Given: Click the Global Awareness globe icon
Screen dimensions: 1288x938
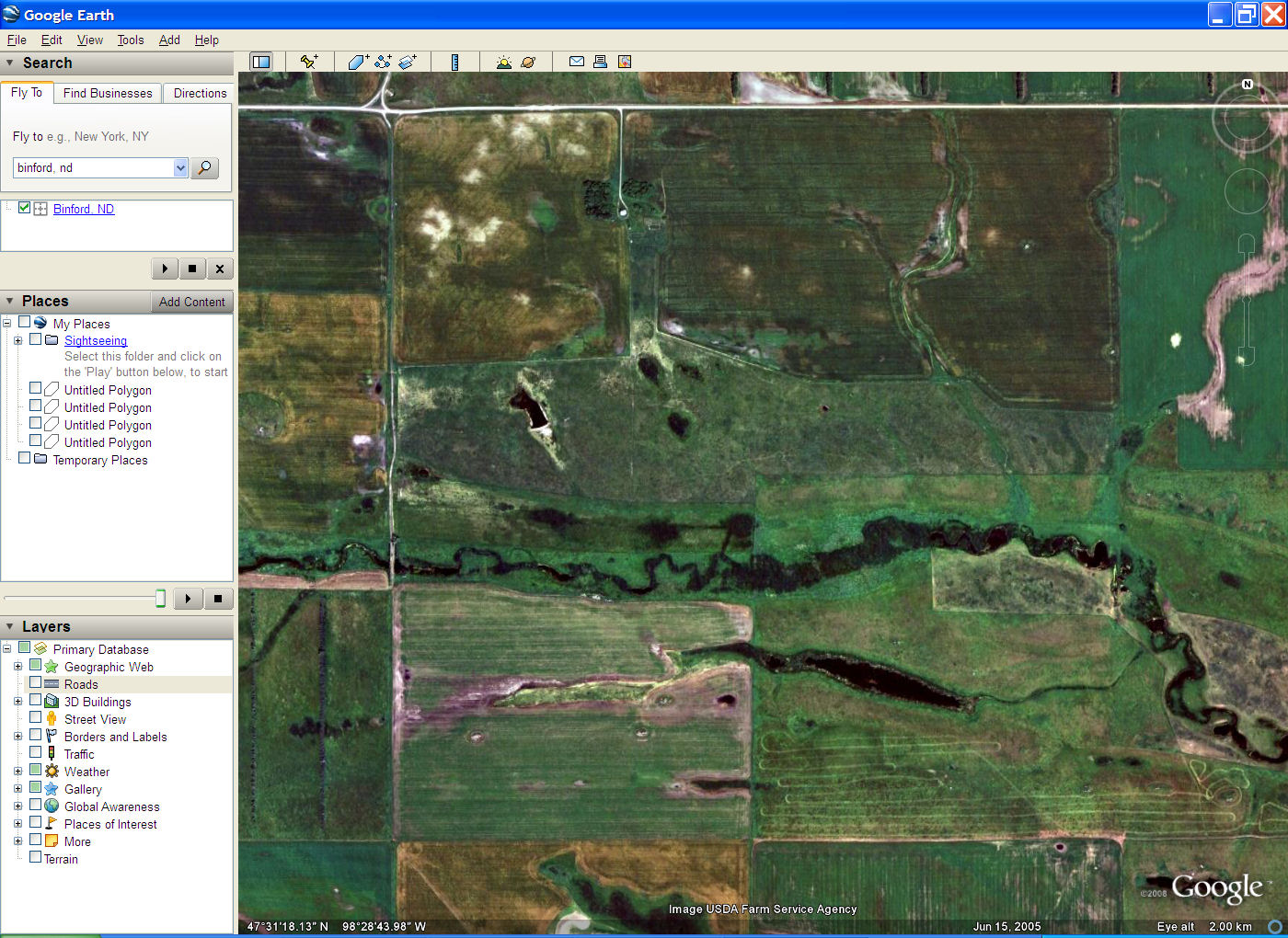Looking at the screenshot, I should coord(52,806).
